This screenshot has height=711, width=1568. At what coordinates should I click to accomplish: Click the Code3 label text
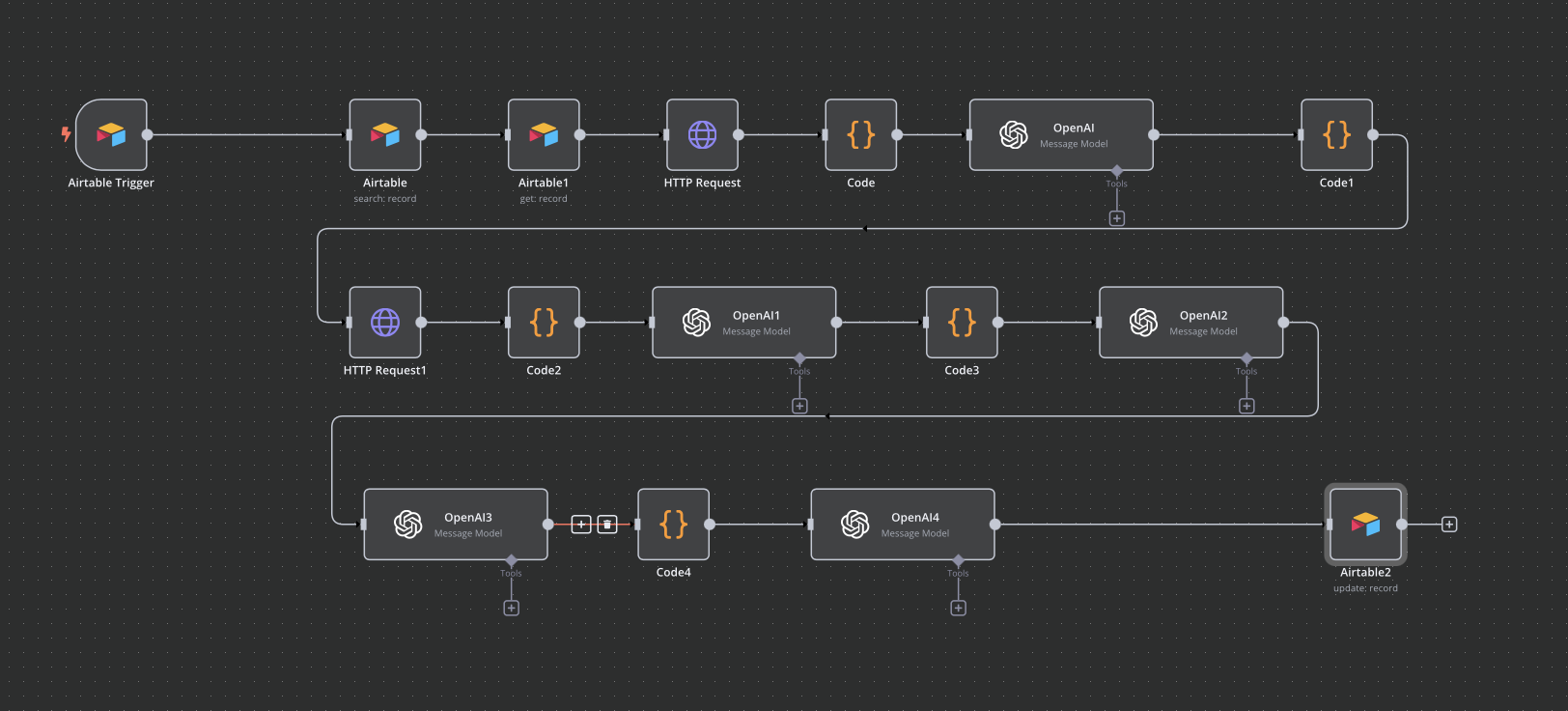[962, 370]
